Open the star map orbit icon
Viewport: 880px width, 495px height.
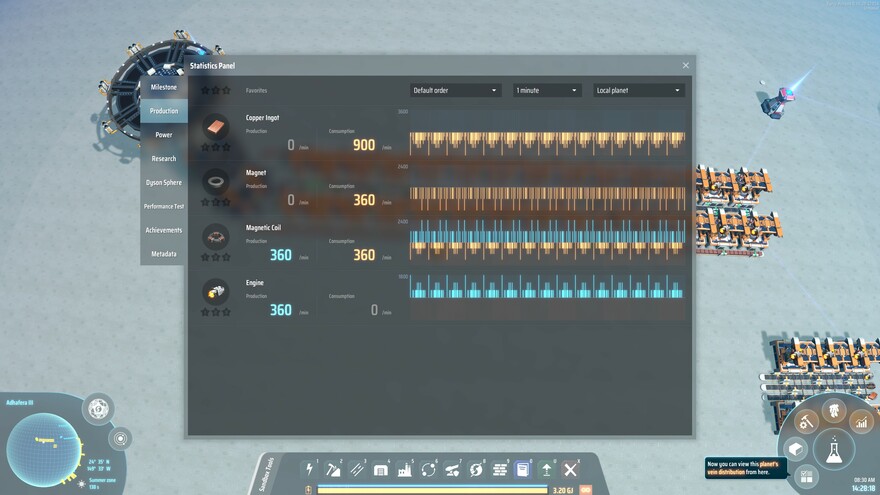120,438
